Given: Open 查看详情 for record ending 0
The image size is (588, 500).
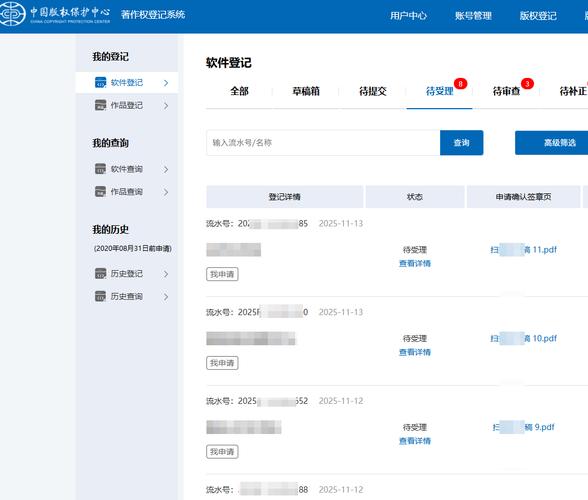Looking at the screenshot, I should point(415,352).
